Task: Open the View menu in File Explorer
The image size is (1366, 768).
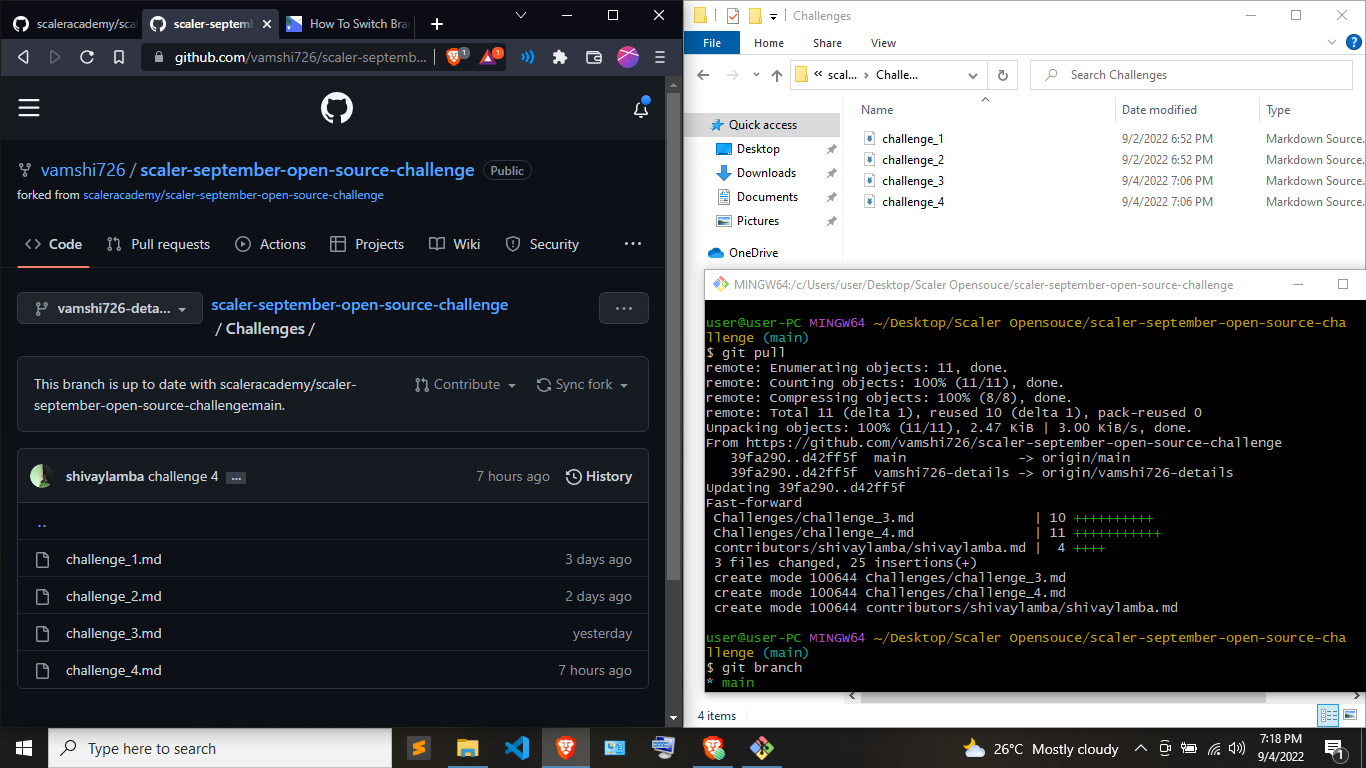Action: [x=883, y=43]
